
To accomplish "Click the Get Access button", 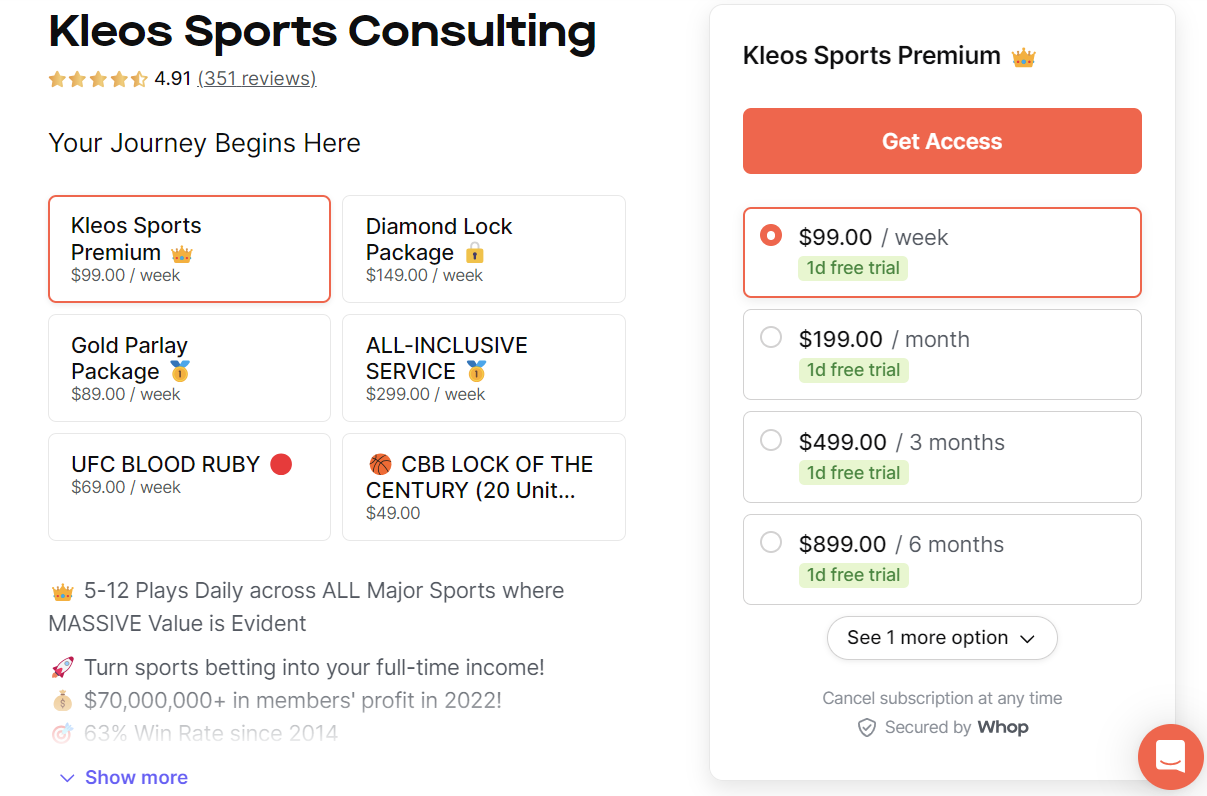I will click(x=941, y=141).
